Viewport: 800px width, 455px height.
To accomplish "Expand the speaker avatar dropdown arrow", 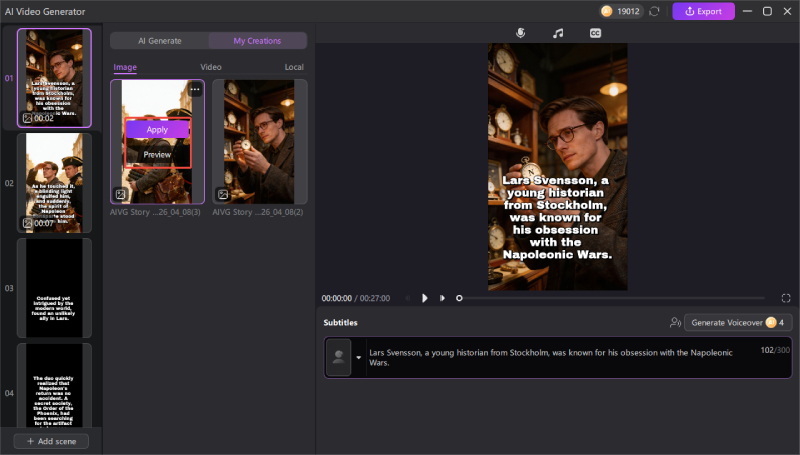I will click(x=358, y=357).
